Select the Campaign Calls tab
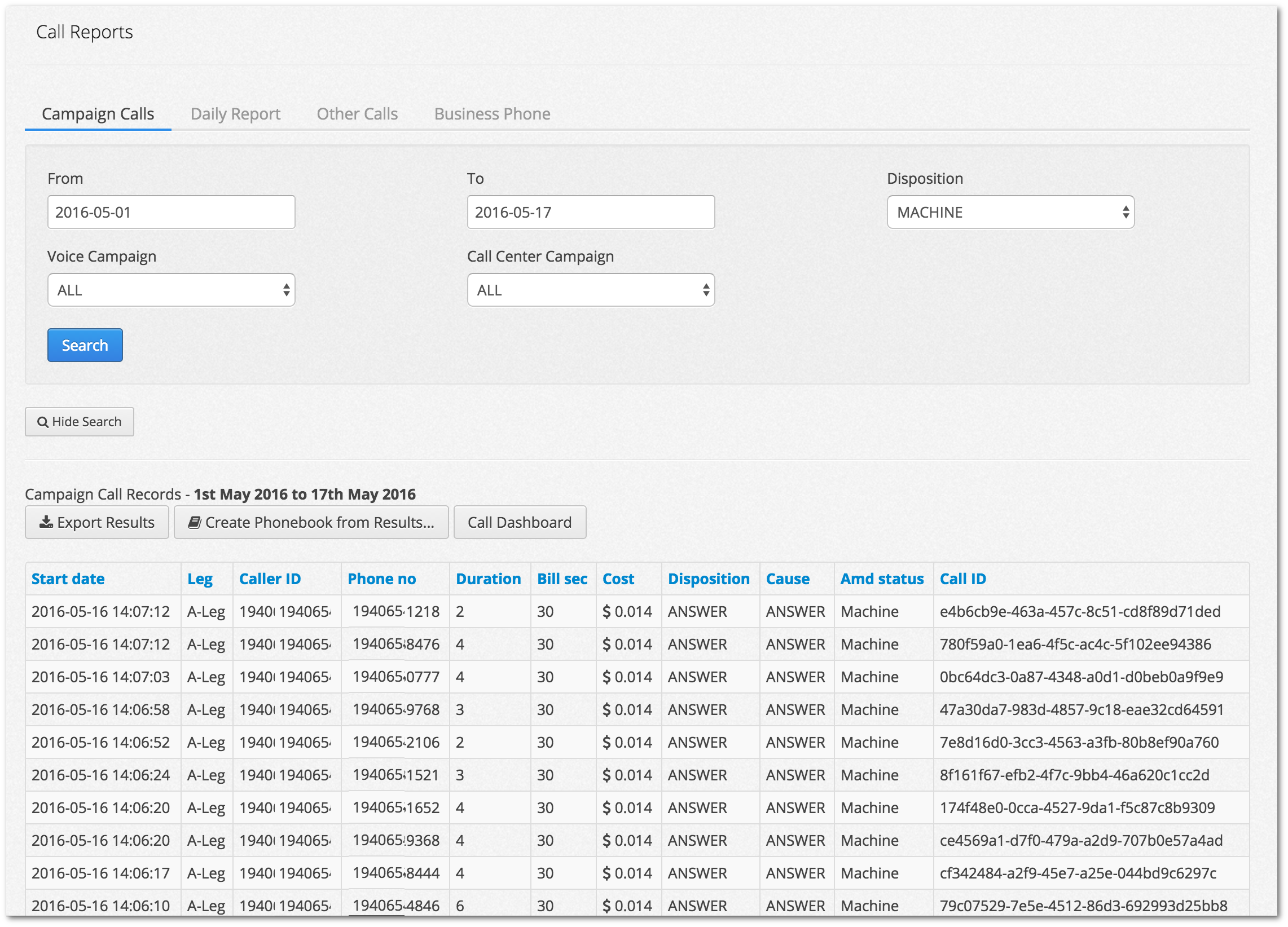This screenshot has height=927, width=1288. (98, 114)
